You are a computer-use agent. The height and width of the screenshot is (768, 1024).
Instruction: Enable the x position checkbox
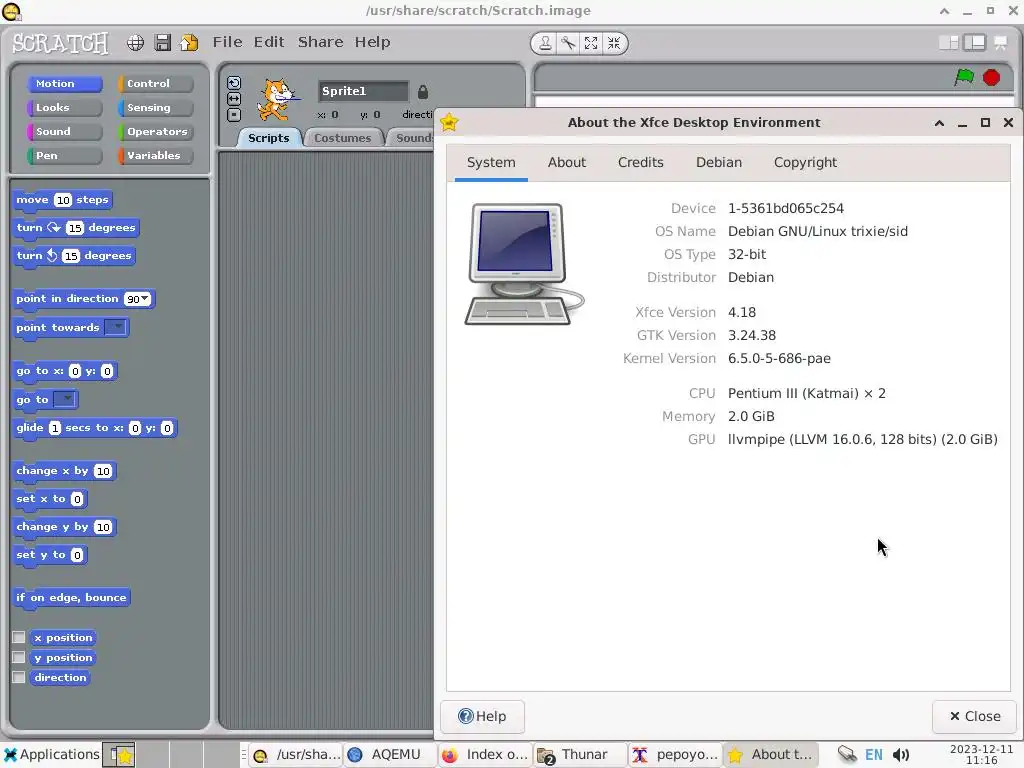pos(19,637)
